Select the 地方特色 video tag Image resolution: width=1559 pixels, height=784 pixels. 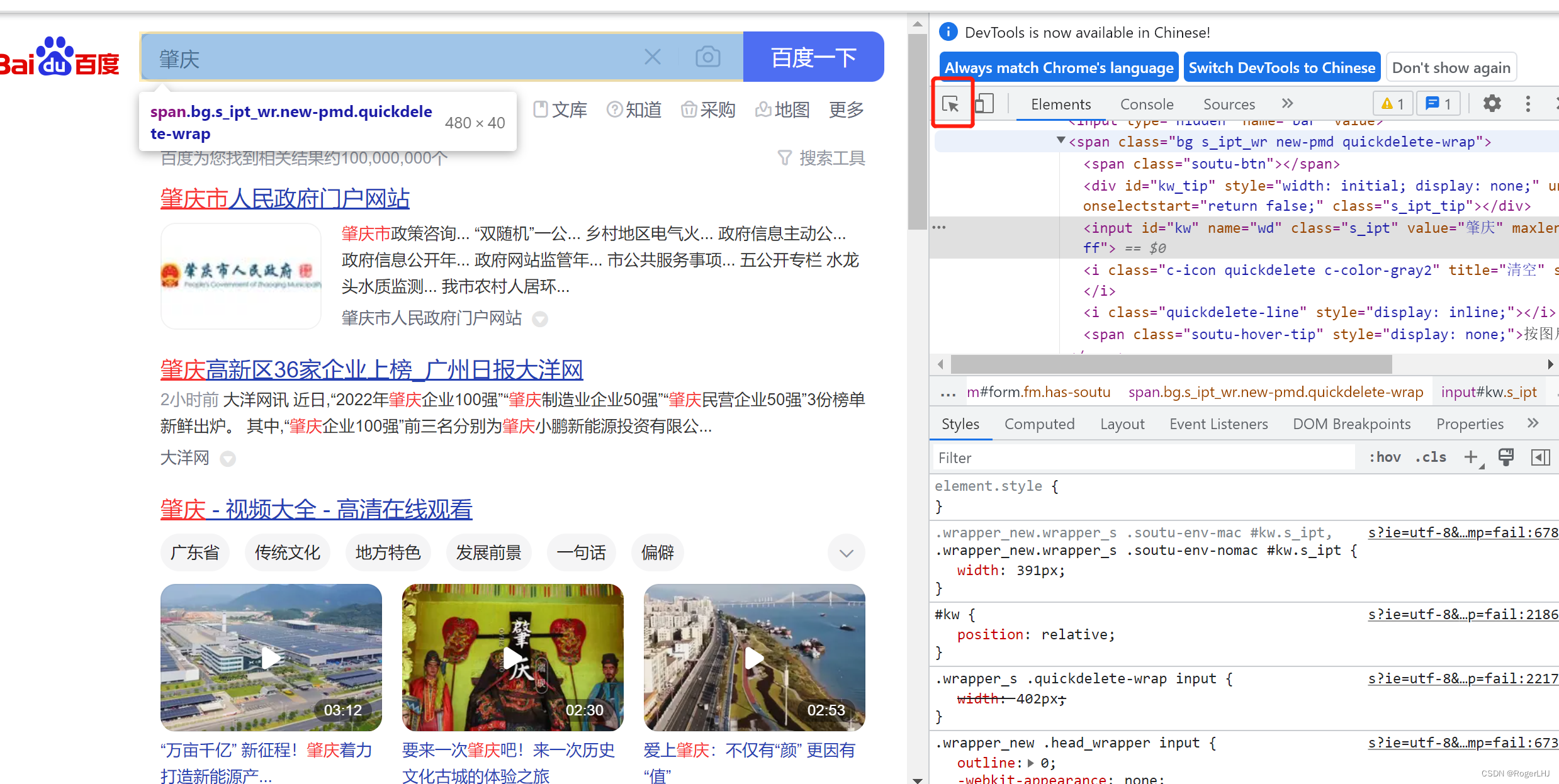pos(388,552)
